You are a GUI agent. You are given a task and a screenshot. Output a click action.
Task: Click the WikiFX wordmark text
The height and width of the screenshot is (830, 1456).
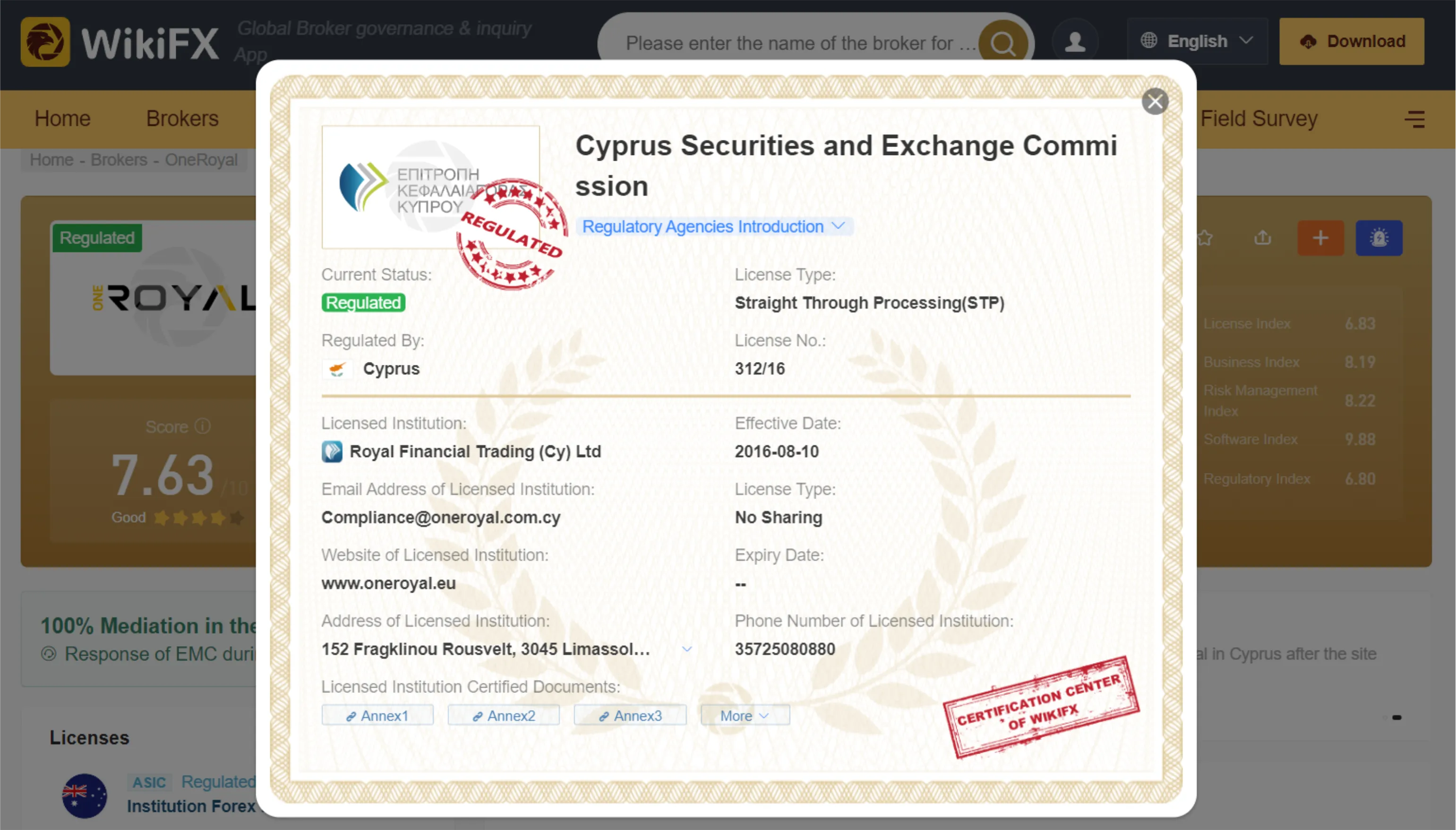tap(150, 43)
